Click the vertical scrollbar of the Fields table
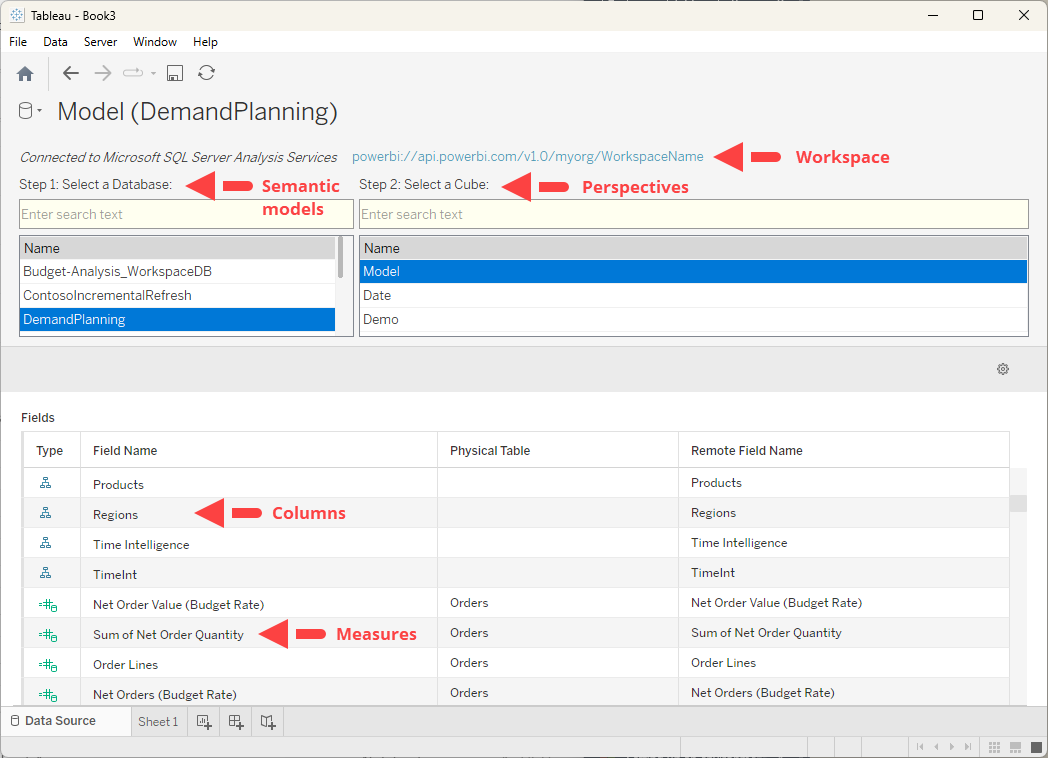The width and height of the screenshot is (1048, 758). (1019, 500)
